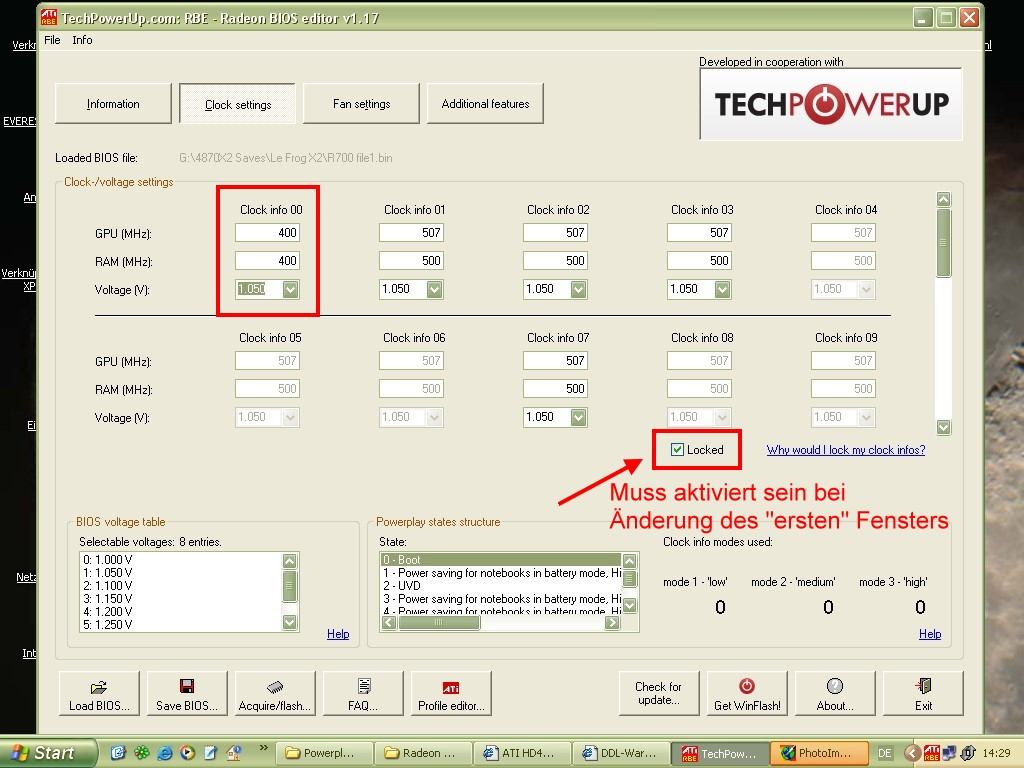Click Clock info 00 GPU MHz field
Viewport: 1024px width, 768px height.
point(267,232)
